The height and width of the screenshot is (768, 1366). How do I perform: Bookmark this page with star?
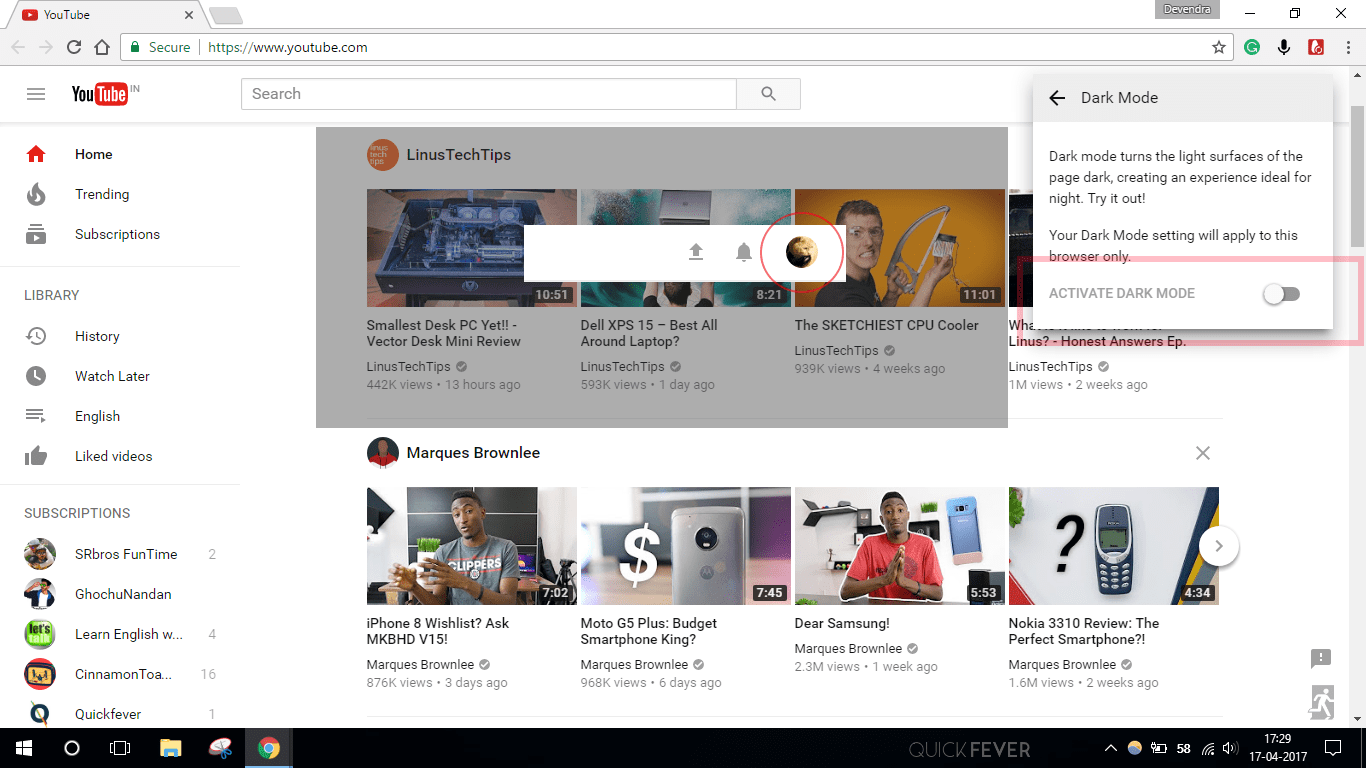(1219, 47)
